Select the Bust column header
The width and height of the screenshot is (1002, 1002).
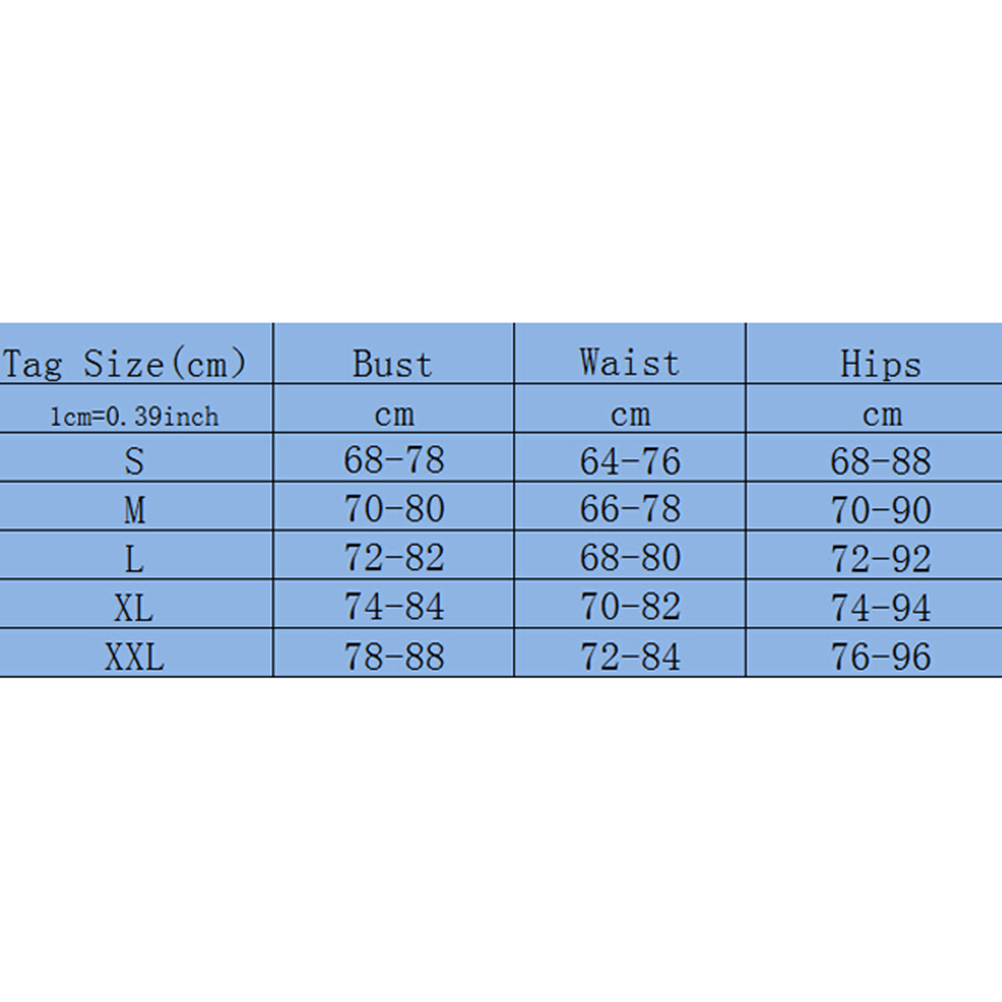click(393, 364)
